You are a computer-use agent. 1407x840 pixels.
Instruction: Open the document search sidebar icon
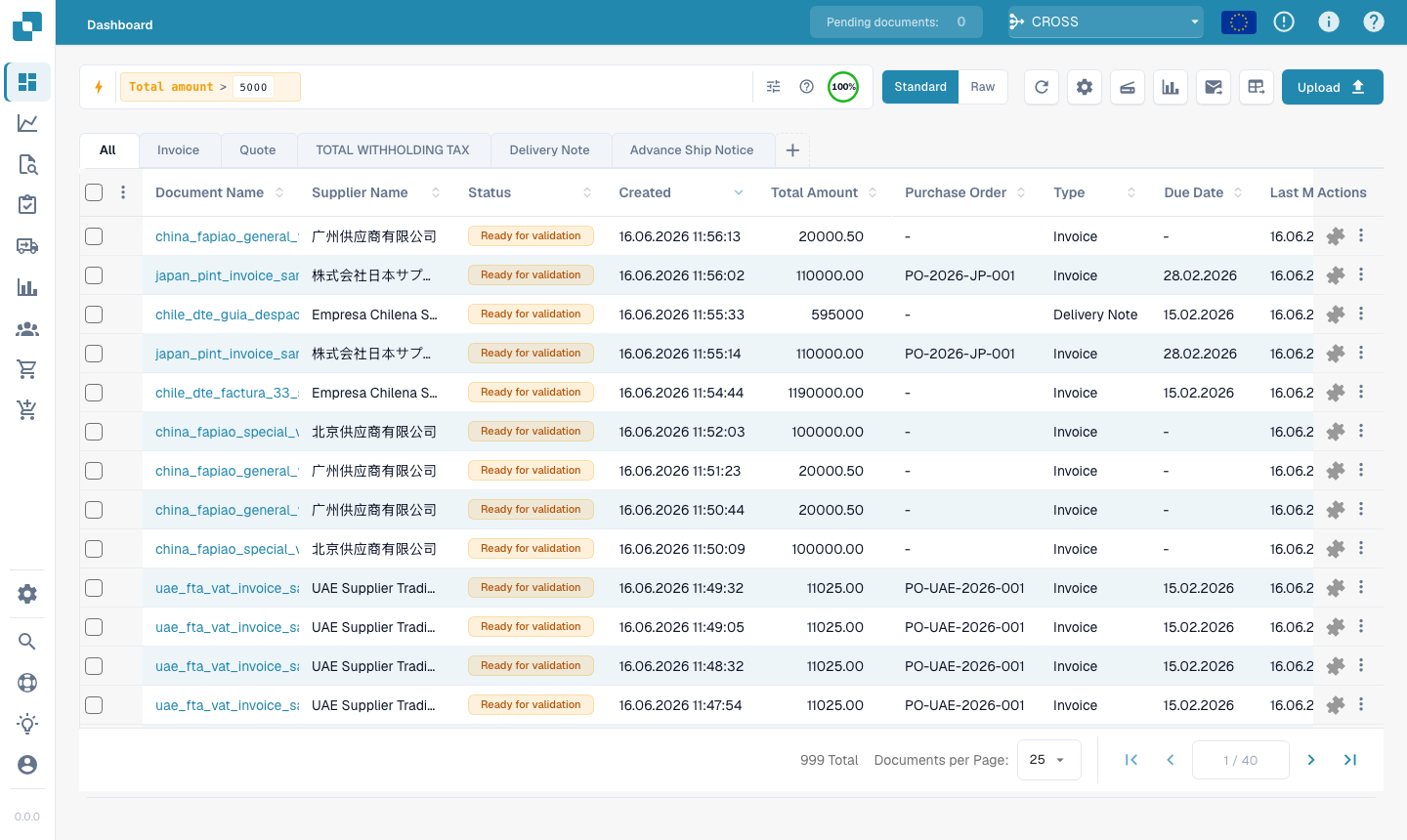click(x=27, y=164)
